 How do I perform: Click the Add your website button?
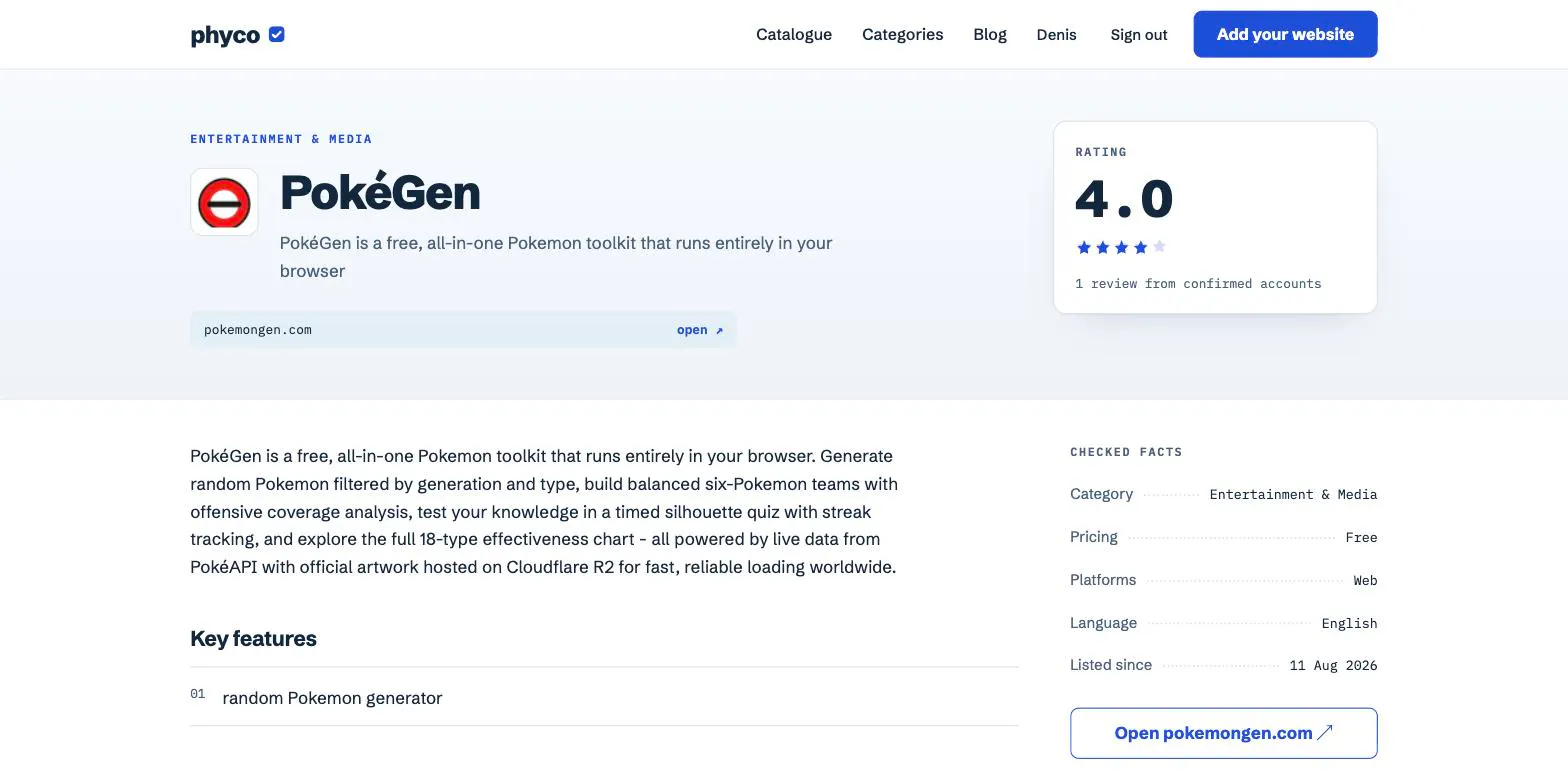[x=1285, y=34]
